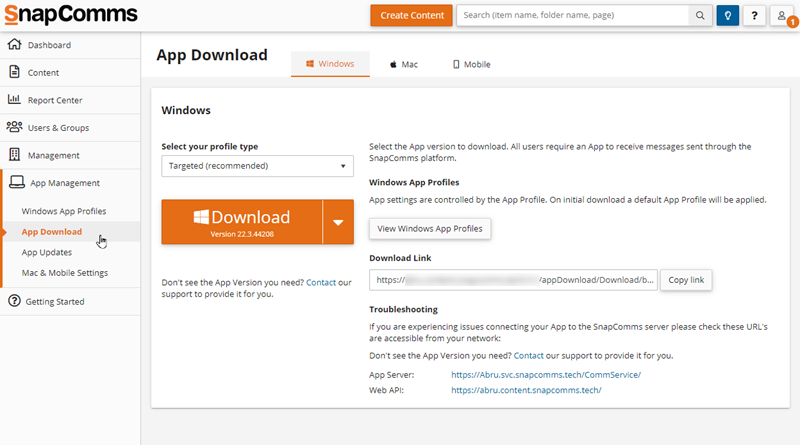Open Mac & Mobile Settings submenu item
800x445 pixels.
click(65, 273)
